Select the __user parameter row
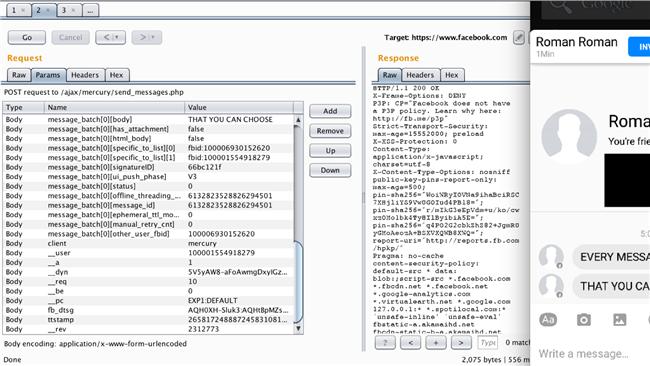Viewport: 650px width, 366px height. coord(148,253)
